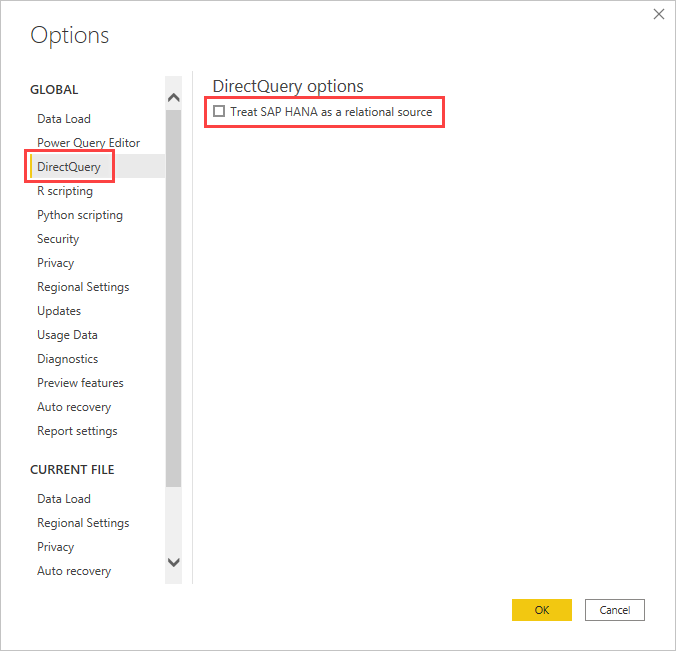
Task: Close the Options dialog with X
Action: [x=659, y=14]
